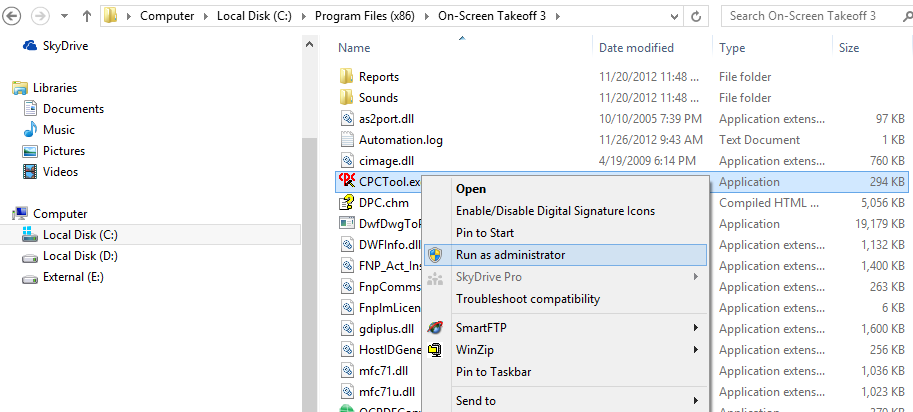Screen dimensions: 913x412
Task: Select the Compiled HTML type cell
Action: (x=767, y=203)
